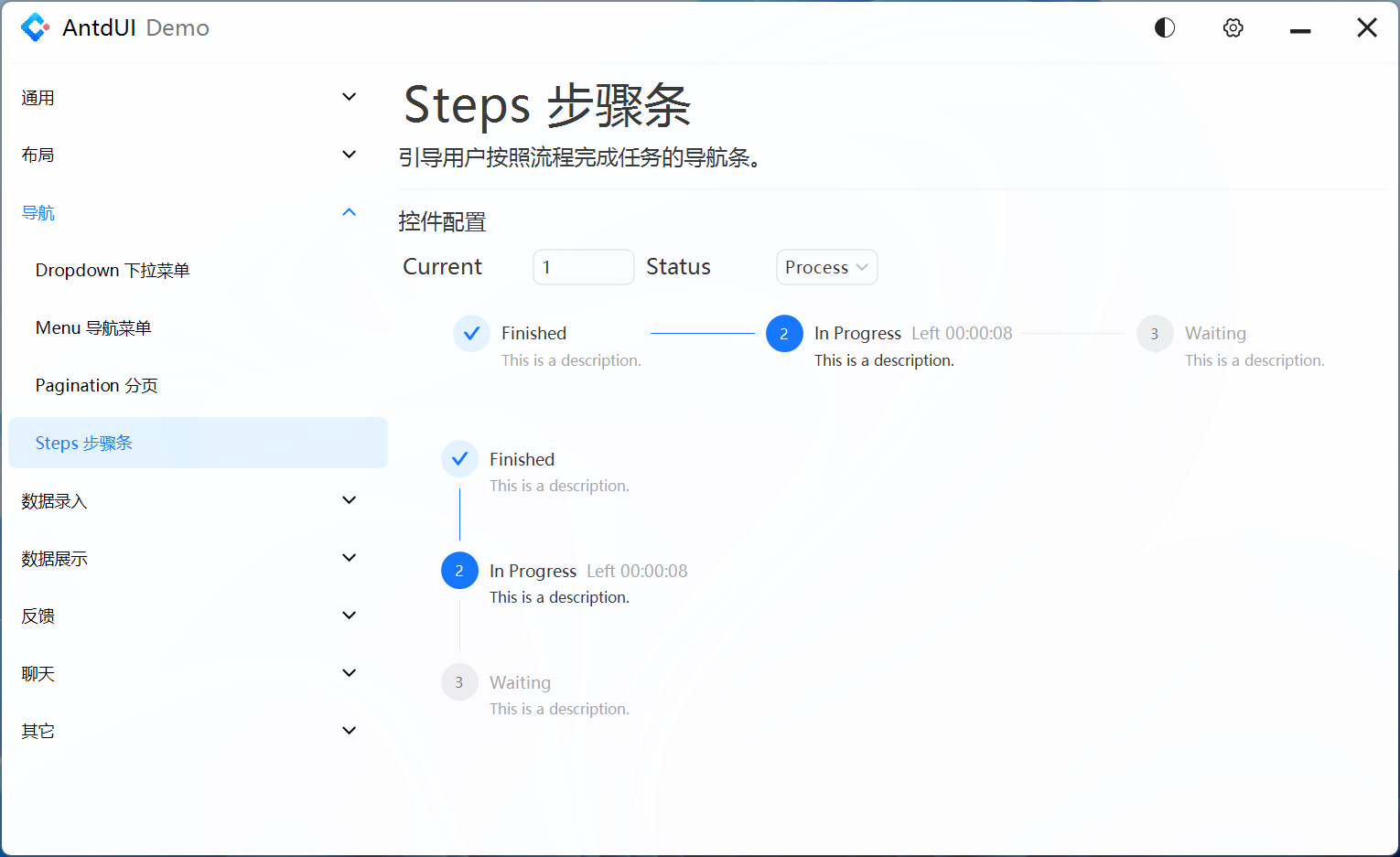Screen dimensions: 1400x857
Task: Click the checkmark circle on the Finished step
Action: coord(470,333)
